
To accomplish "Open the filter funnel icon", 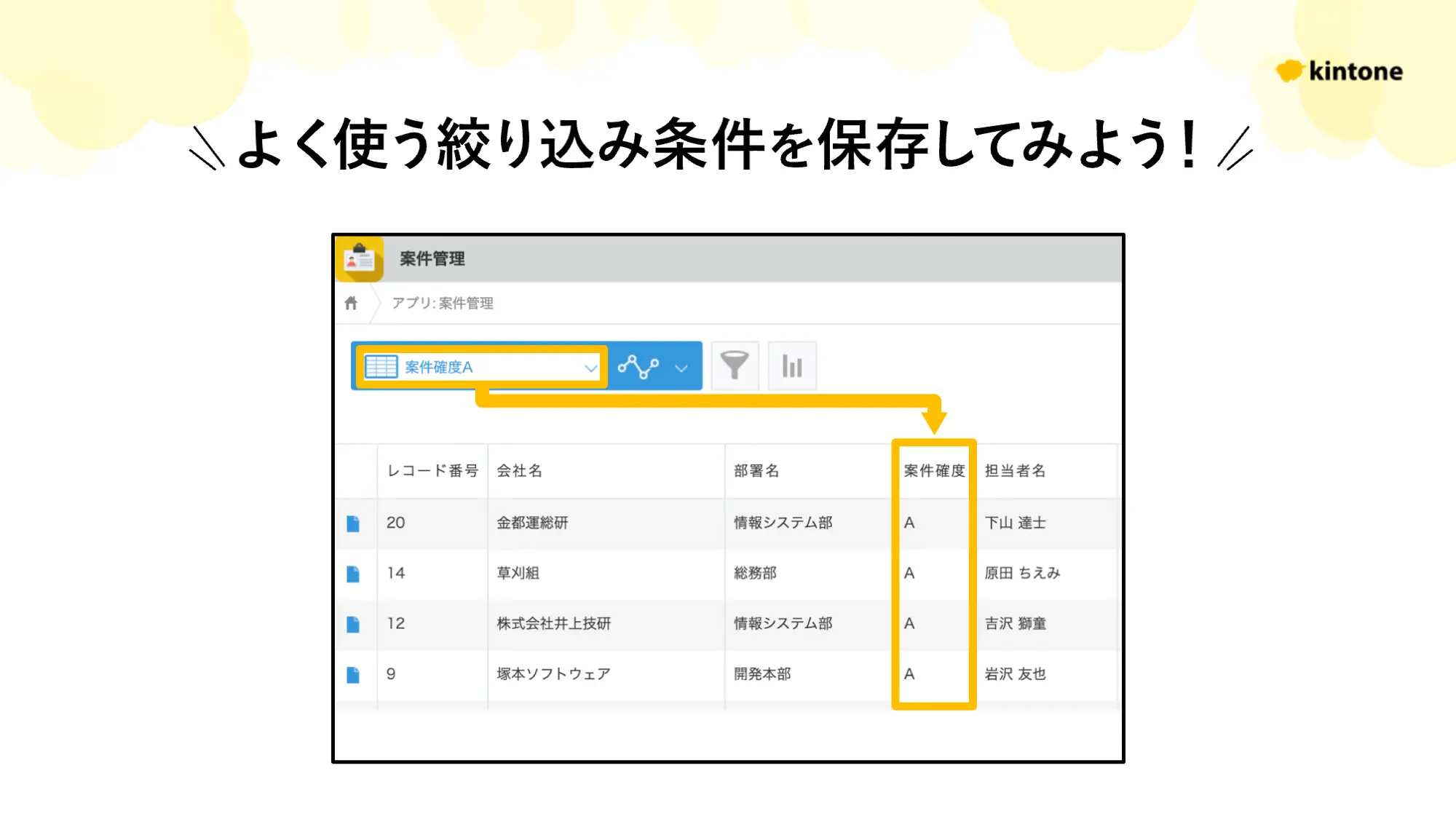I will click(x=734, y=365).
